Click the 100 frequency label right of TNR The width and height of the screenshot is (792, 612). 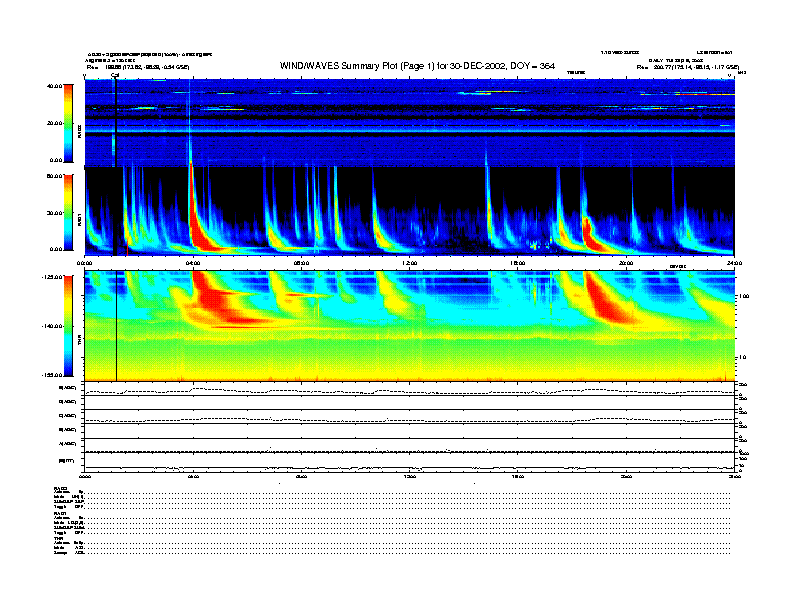click(744, 296)
